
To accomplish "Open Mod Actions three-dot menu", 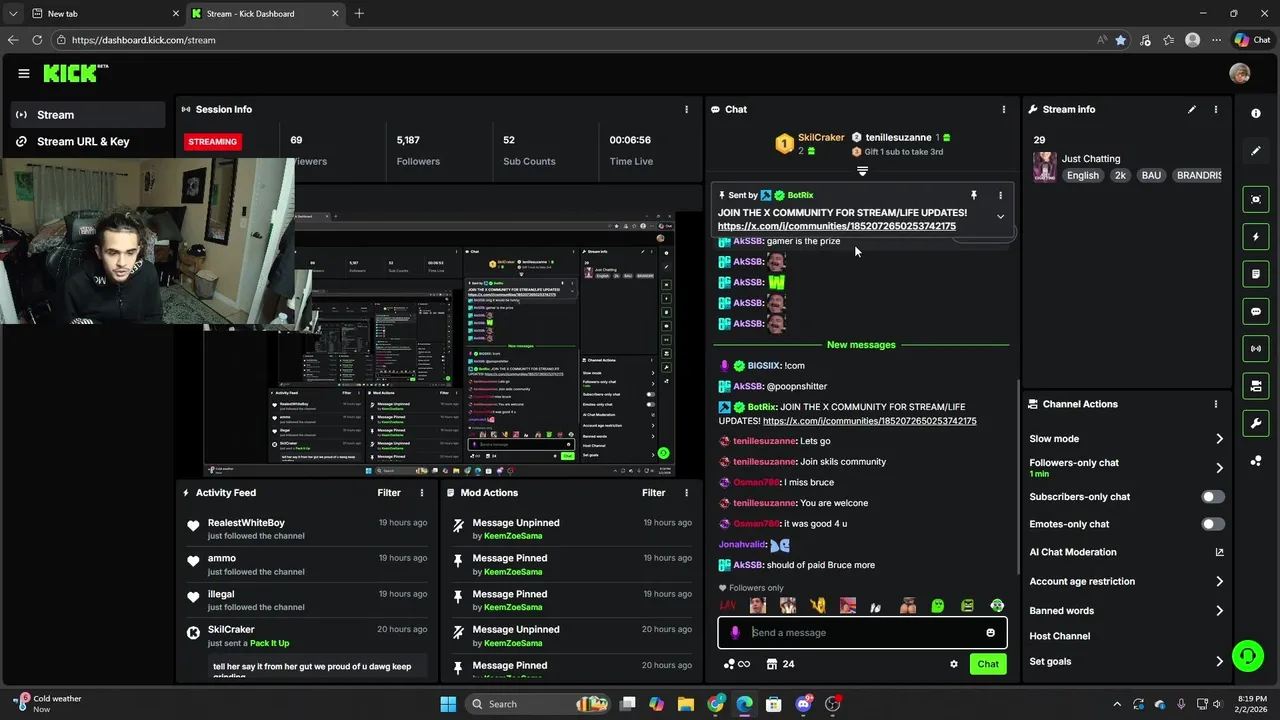I will (686, 492).
